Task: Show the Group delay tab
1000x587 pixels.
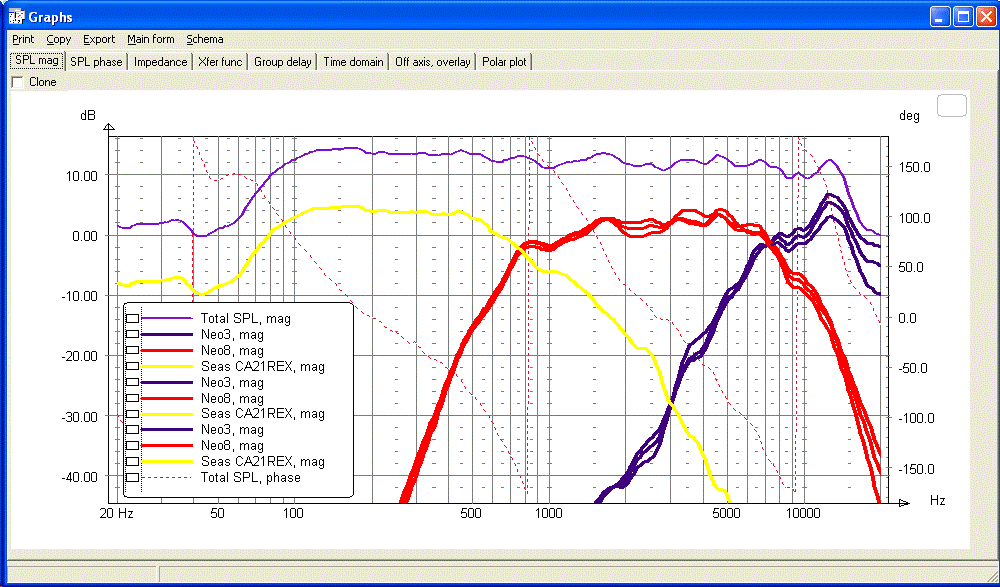Action: pyautogui.click(x=283, y=62)
